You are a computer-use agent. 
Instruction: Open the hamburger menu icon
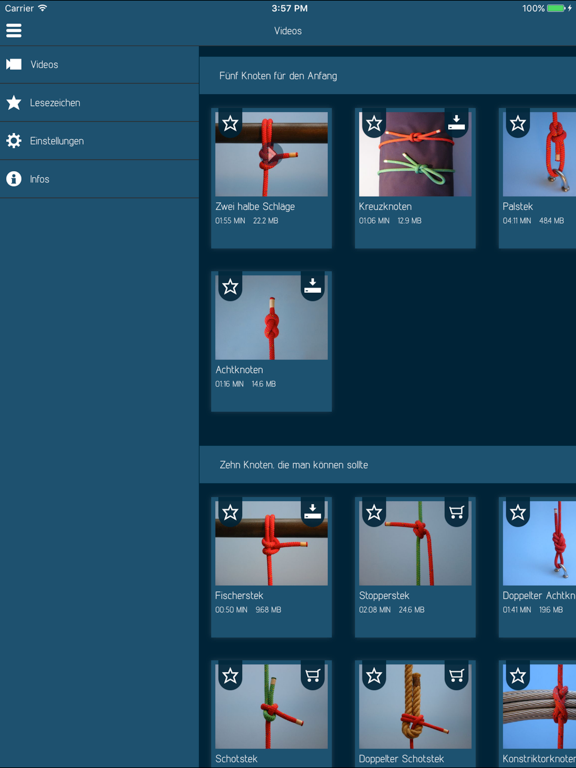14,30
